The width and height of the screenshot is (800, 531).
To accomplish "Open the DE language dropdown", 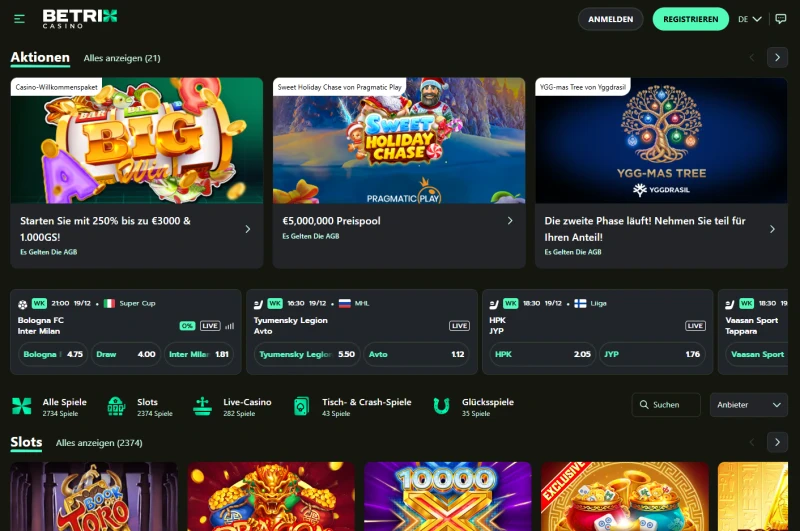I will coord(749,19).
